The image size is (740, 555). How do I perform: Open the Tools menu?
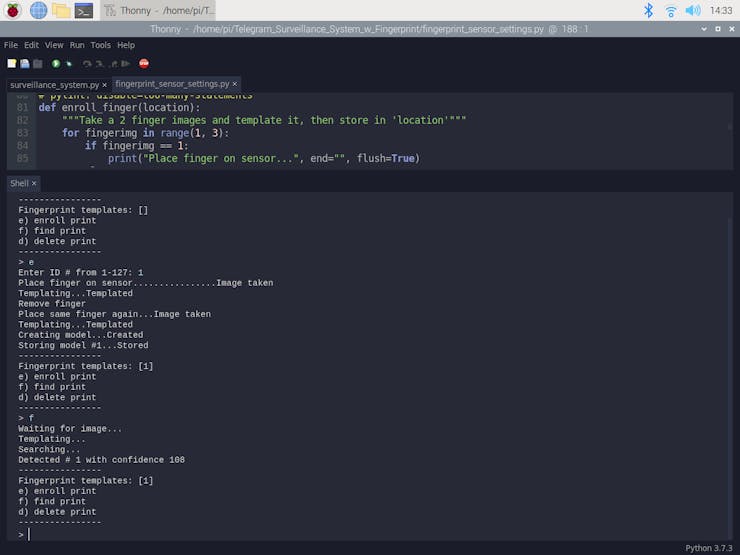click(x=101, y=45)
